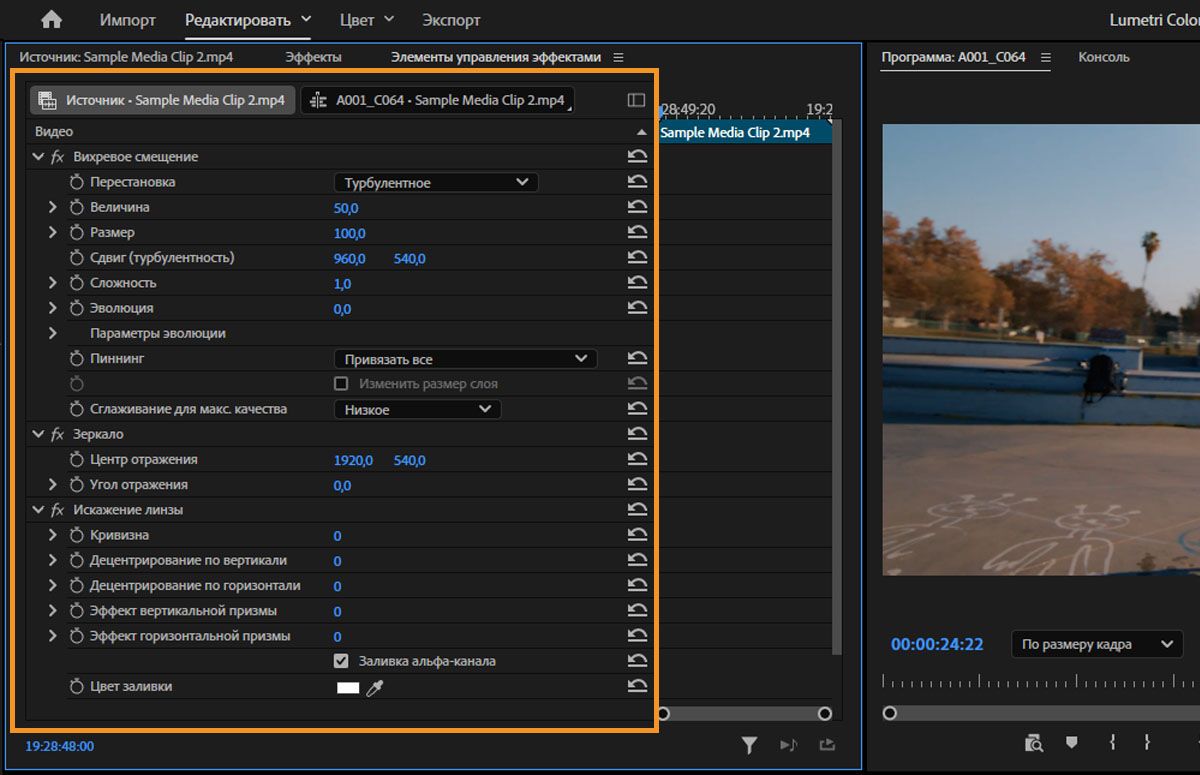The image size is (1200, 775).
Task: Toggle the timeline view panel icon
Action: coord(636,100)
